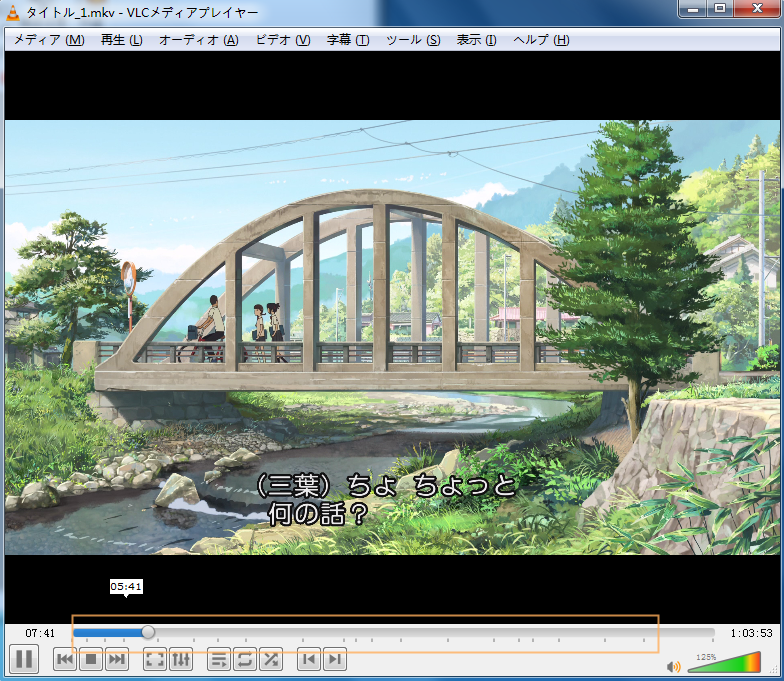This screenshot has width=784, height=681.
Task: Mute audio via speaker icon
Action: point(674,666)
